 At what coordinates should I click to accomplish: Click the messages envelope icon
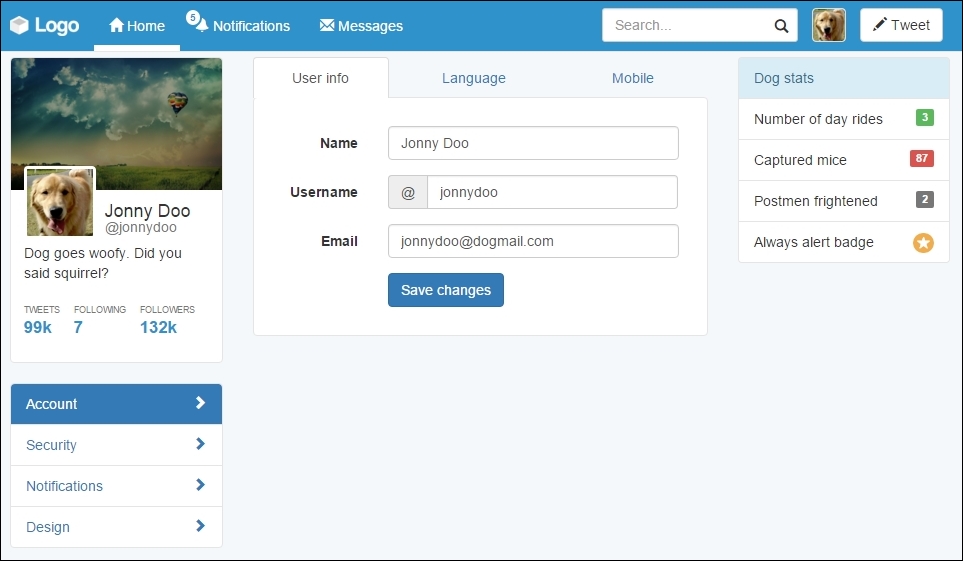[x=327, y=25]
